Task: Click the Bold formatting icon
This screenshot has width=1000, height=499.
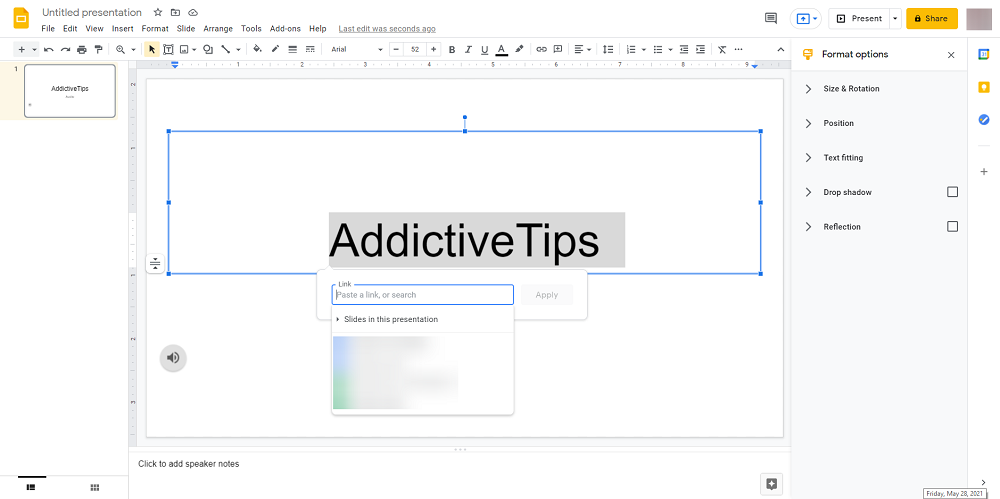Action: [x=452, y=49]
